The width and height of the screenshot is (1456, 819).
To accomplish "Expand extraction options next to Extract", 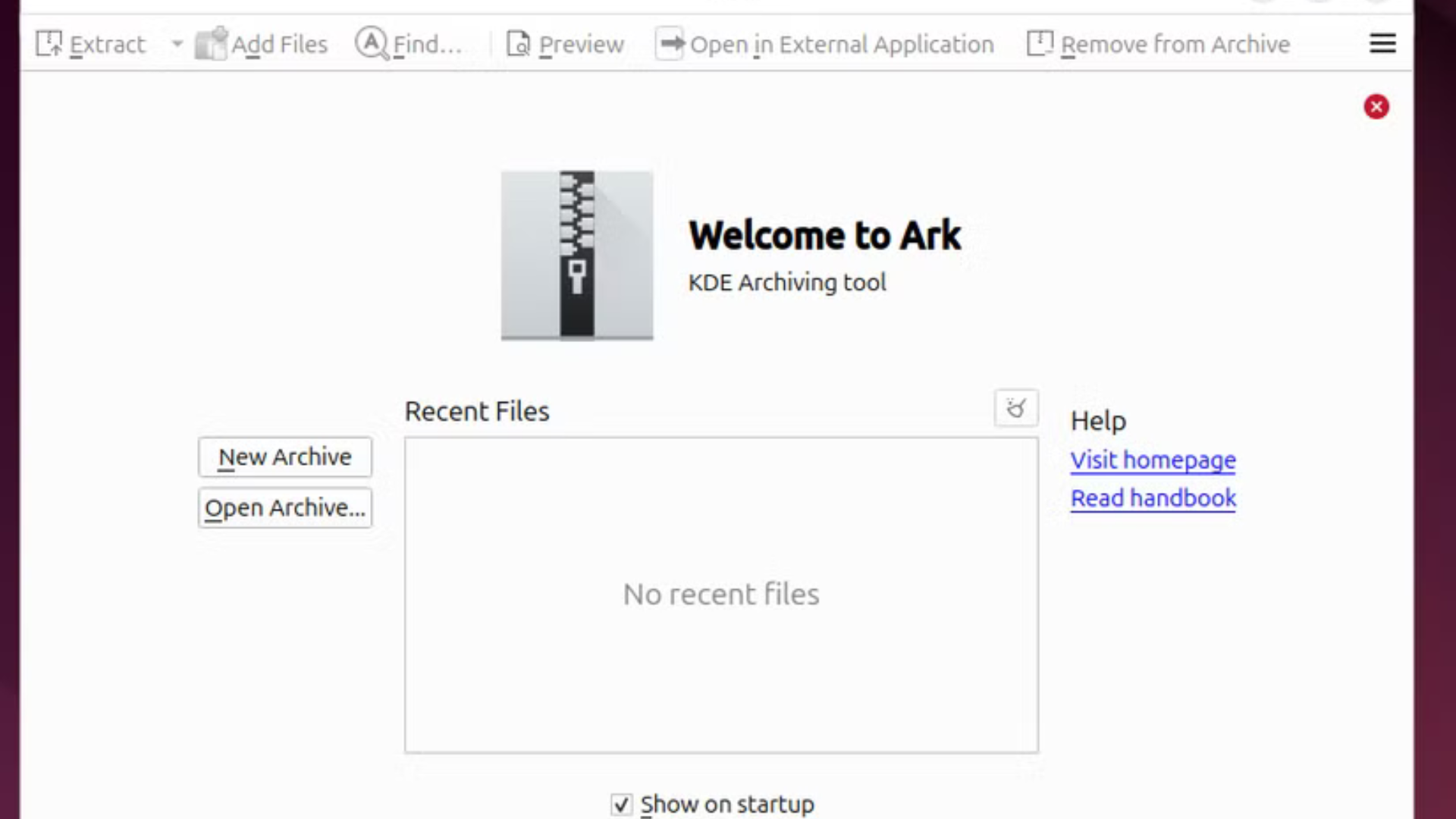I will [177, 43].
